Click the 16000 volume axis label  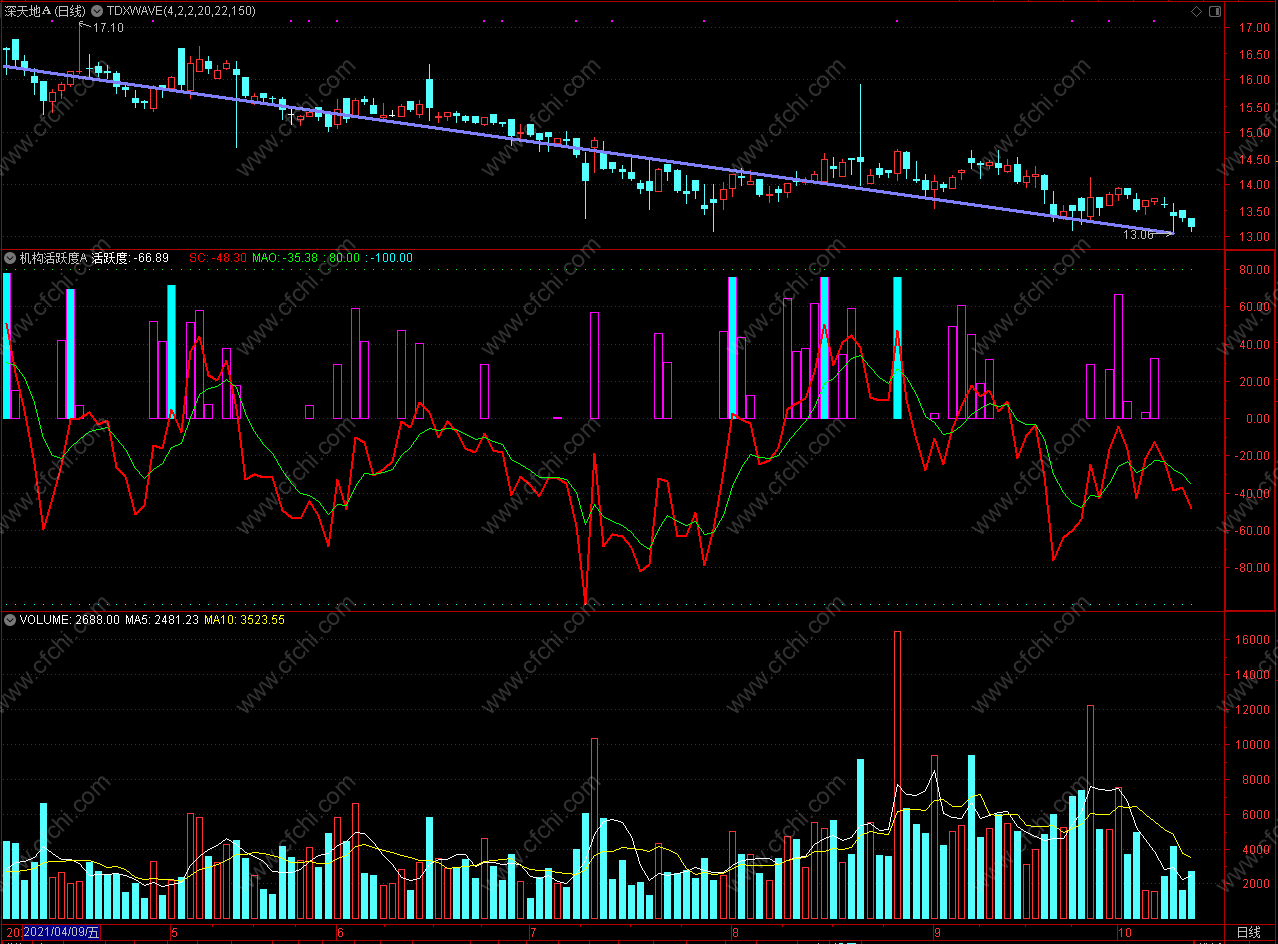click(1254, 640)
